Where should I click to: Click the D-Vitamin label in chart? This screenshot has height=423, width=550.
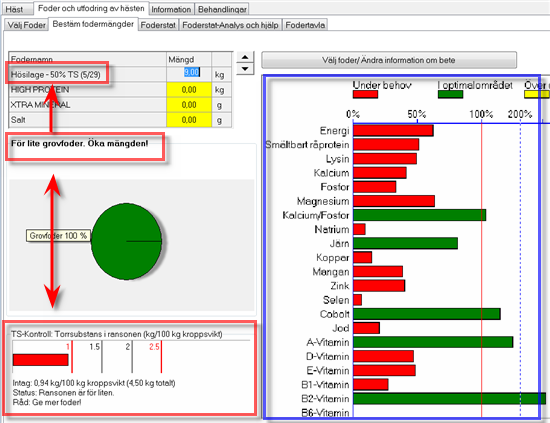(x=328, y=356)
